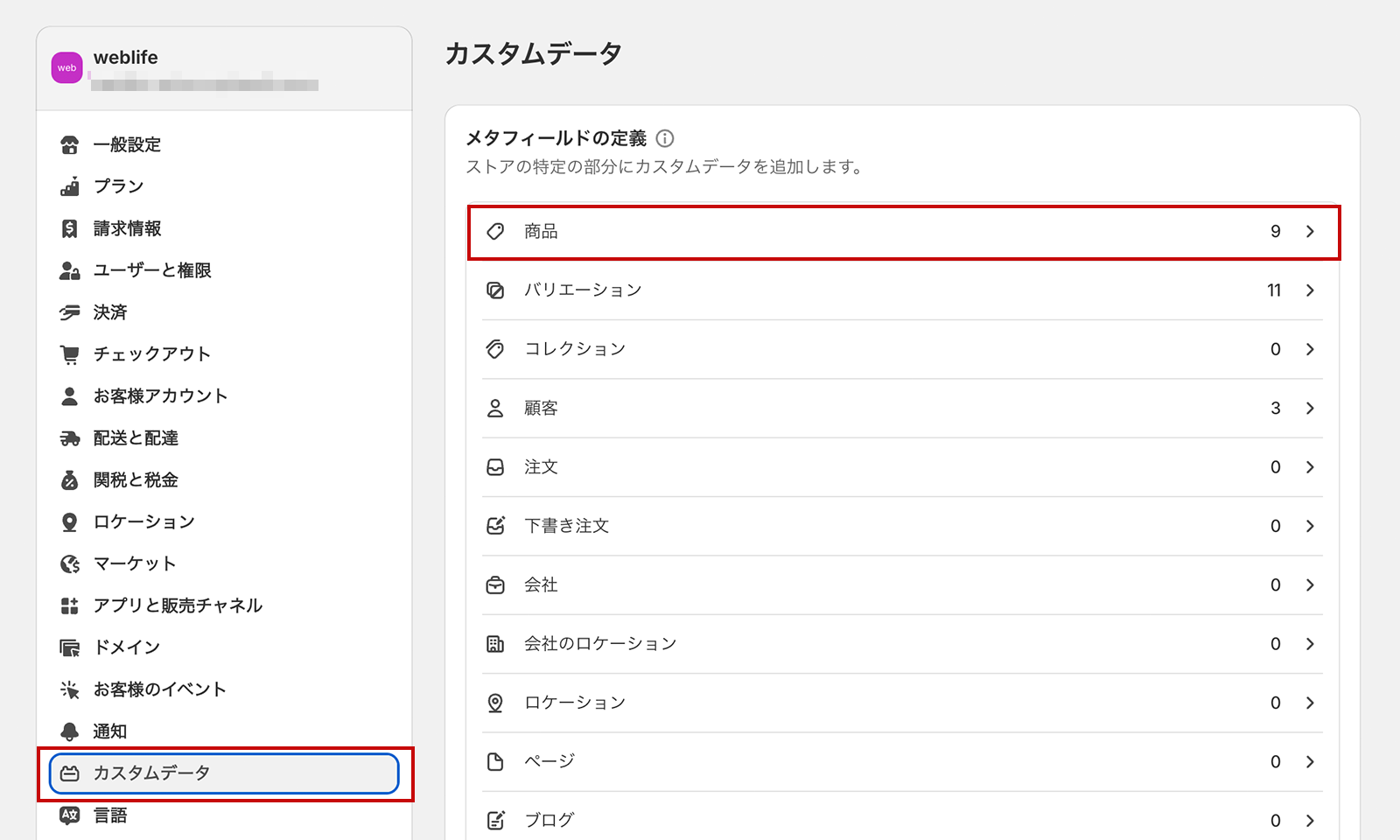This screenshot has width=1400, height=840.
Task: Click the 下書き注文 edit icon
Action: pos(495,526)
